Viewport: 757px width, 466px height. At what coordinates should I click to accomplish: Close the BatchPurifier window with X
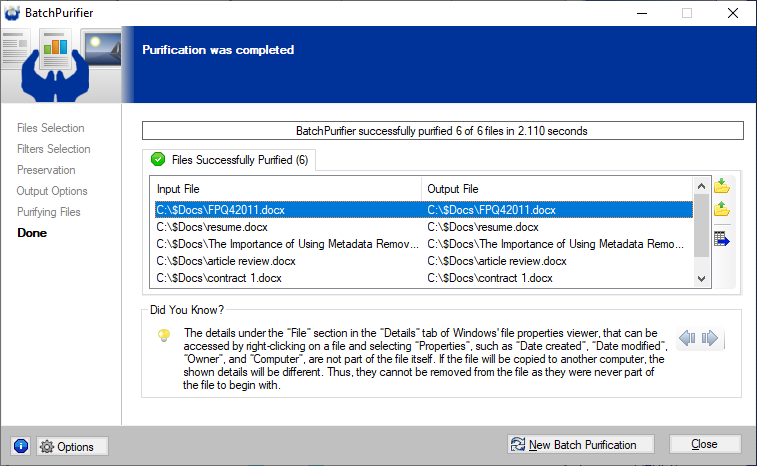coord(732,13)
